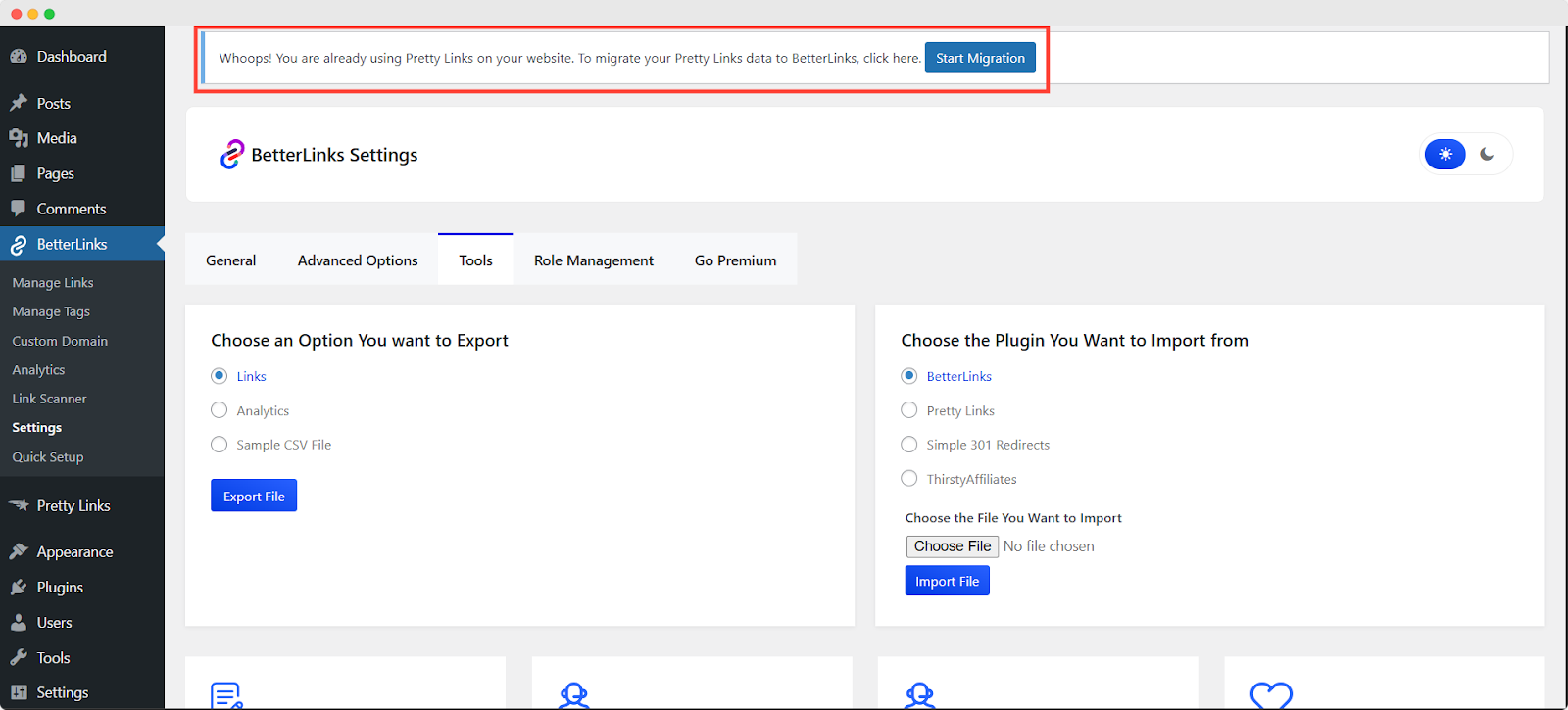Select ThirstyAffiliates import radio button
The height and width of the screenshot is (710, 1568).
pos(909,479)
